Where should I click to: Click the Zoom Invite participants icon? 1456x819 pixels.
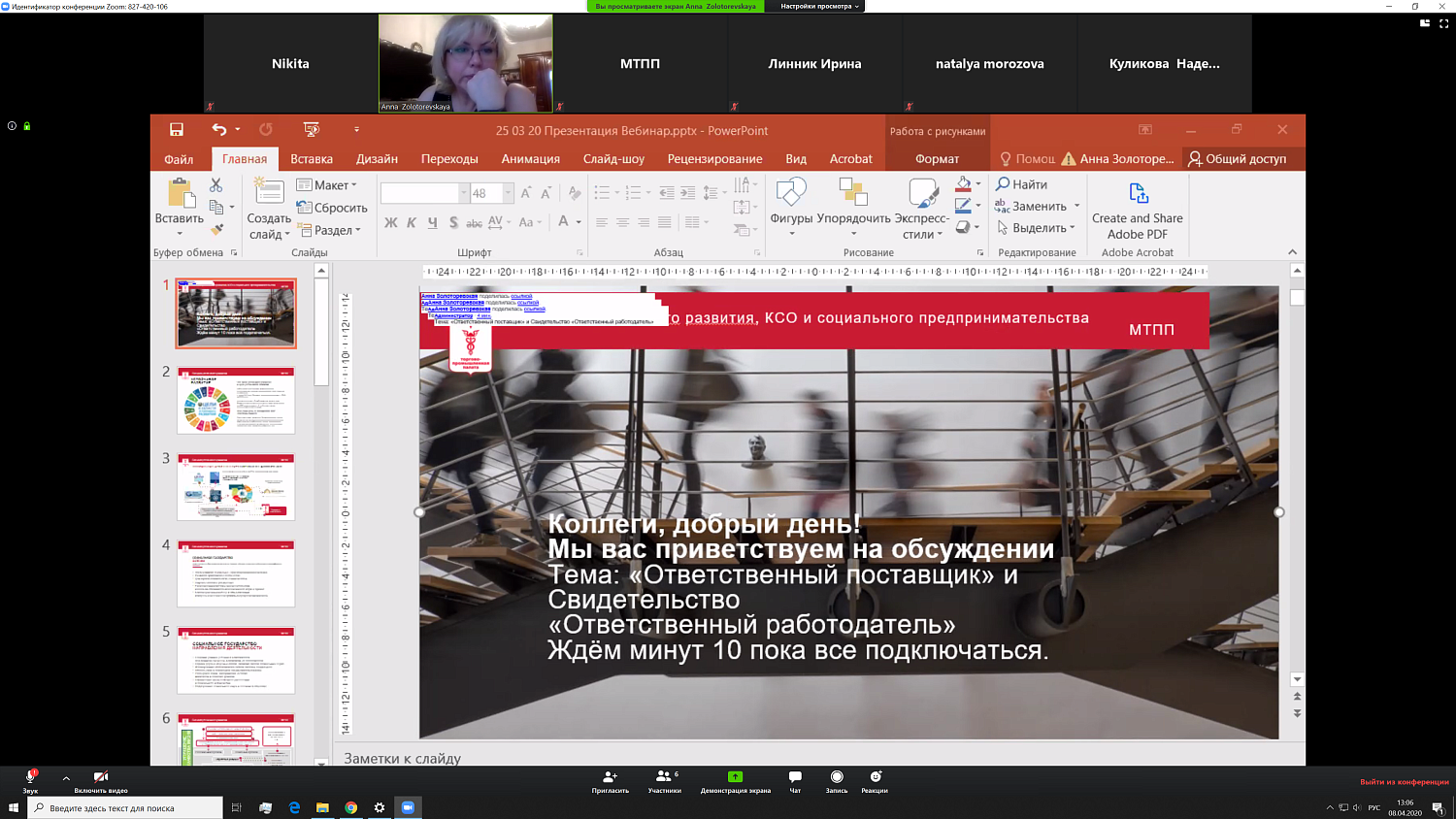click(x=610, y=776)
